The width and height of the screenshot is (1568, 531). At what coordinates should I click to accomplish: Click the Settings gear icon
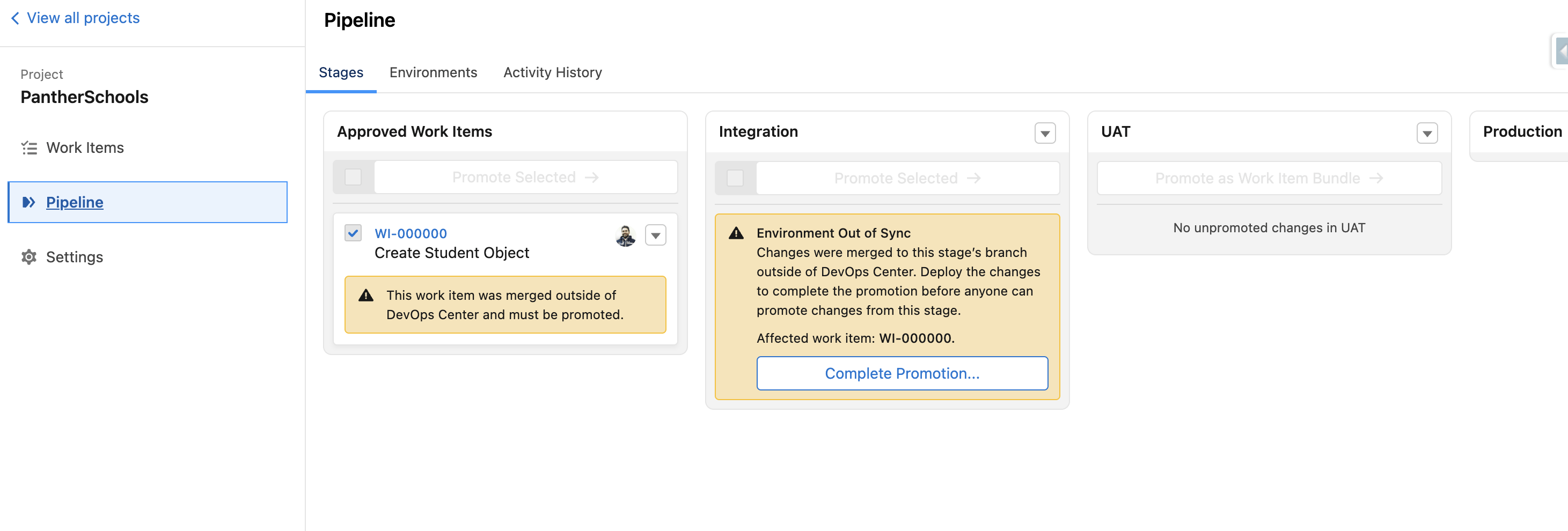pyautogui.click(x=28, y=257)
